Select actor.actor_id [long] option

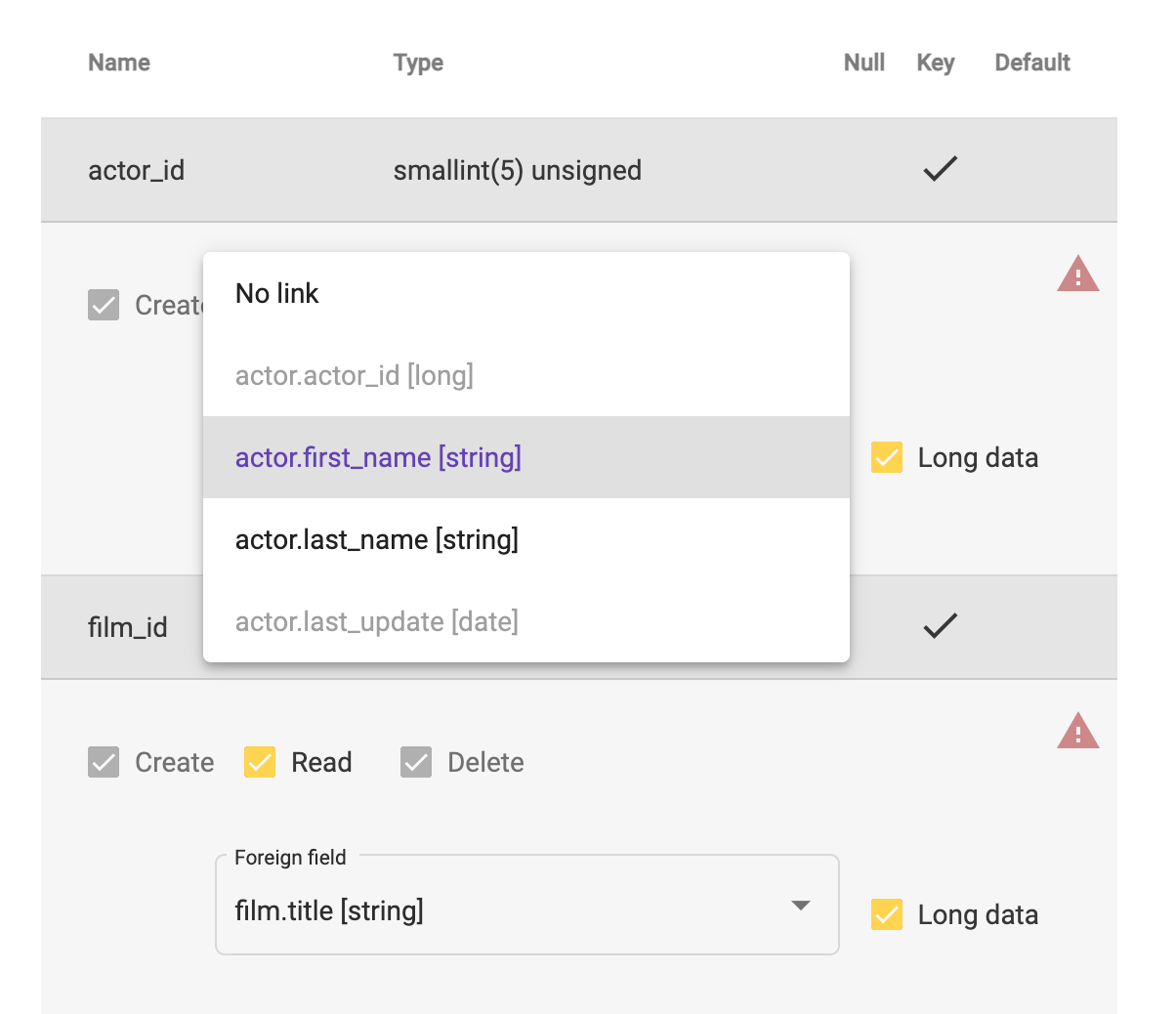click(x=355, y=375)
